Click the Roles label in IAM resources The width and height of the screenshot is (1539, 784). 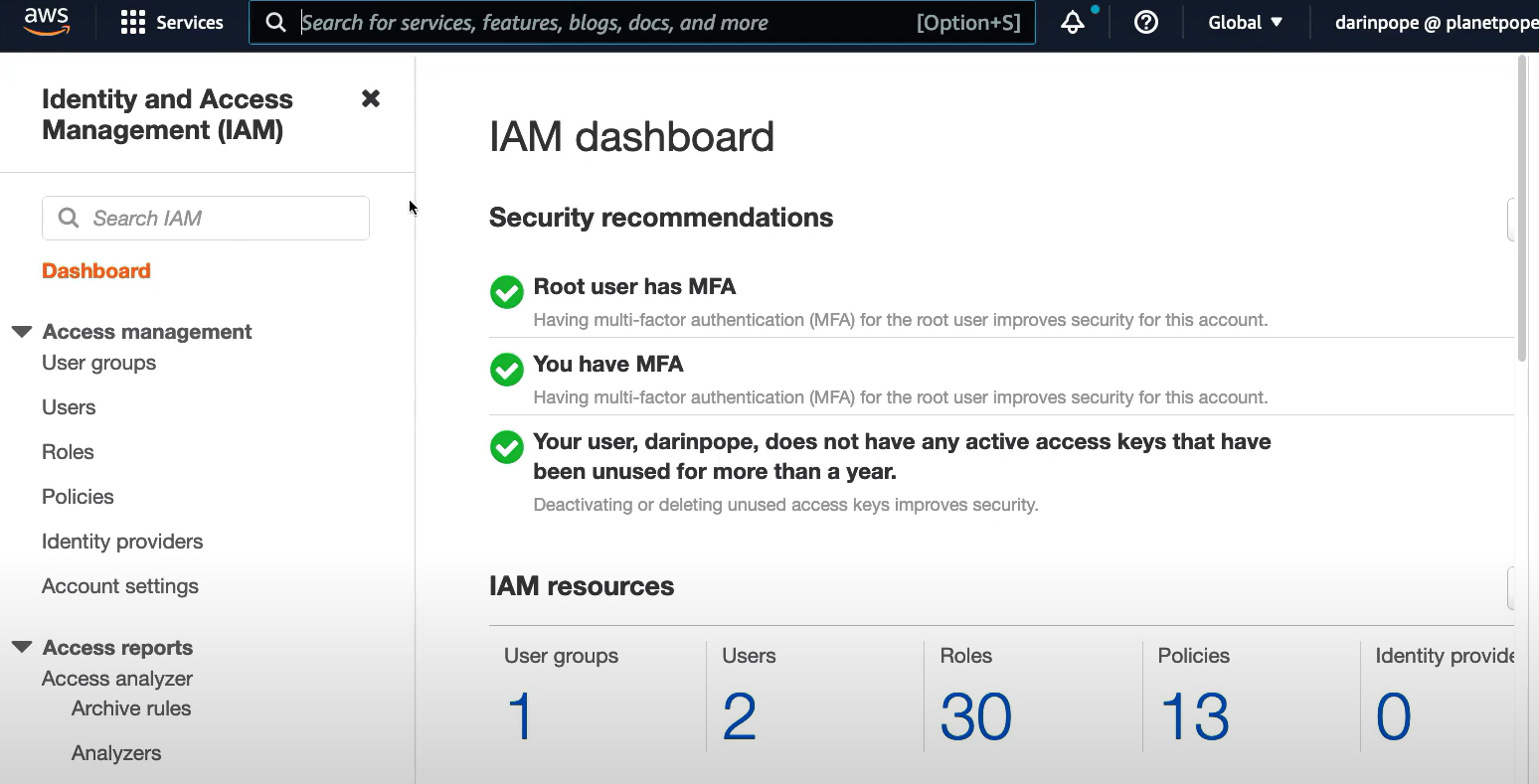click(x=966, y=656)
